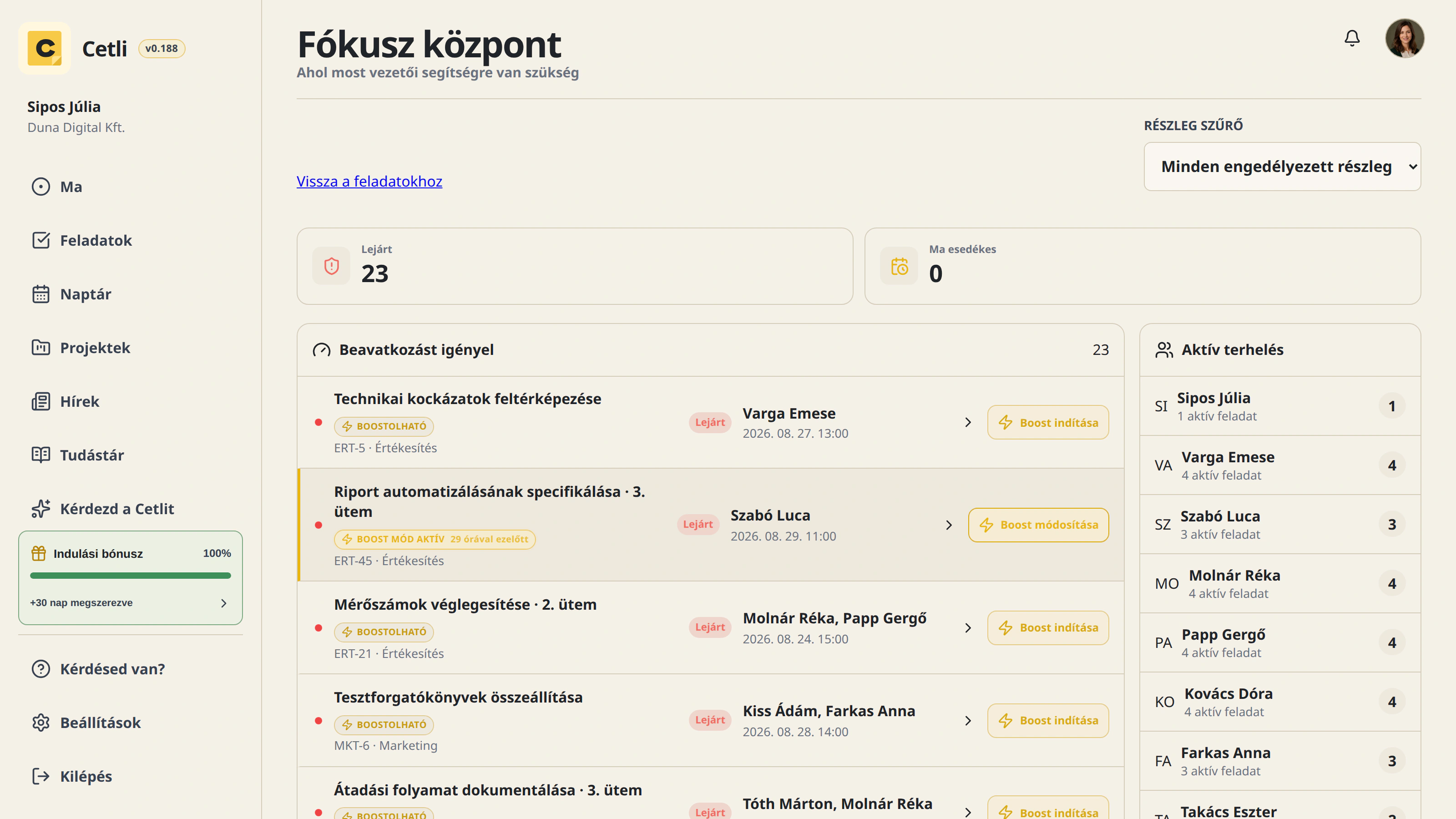The height and width of the screenshot is (819, 1456).
Task: Select Sipos Júlia in Aktív terhelés
Action: [1280, 406]
